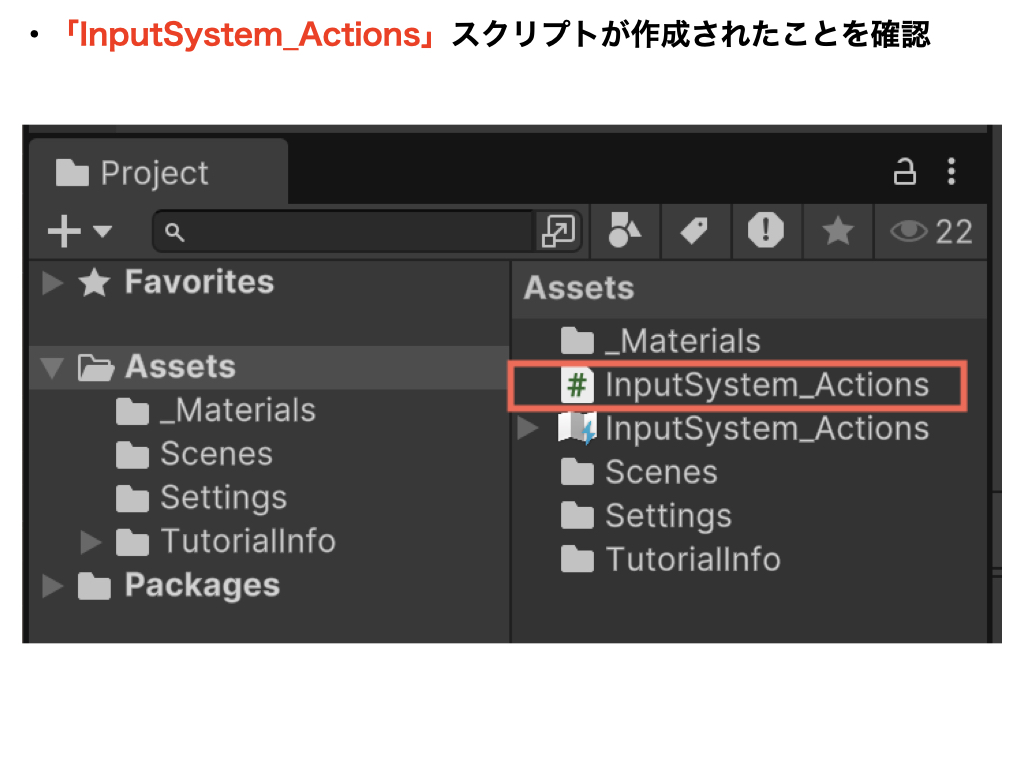Image resolution: width=1024 pixels, height=768 pixels.
Task: Click the search by label tag icon
Action: coord(695,232)
